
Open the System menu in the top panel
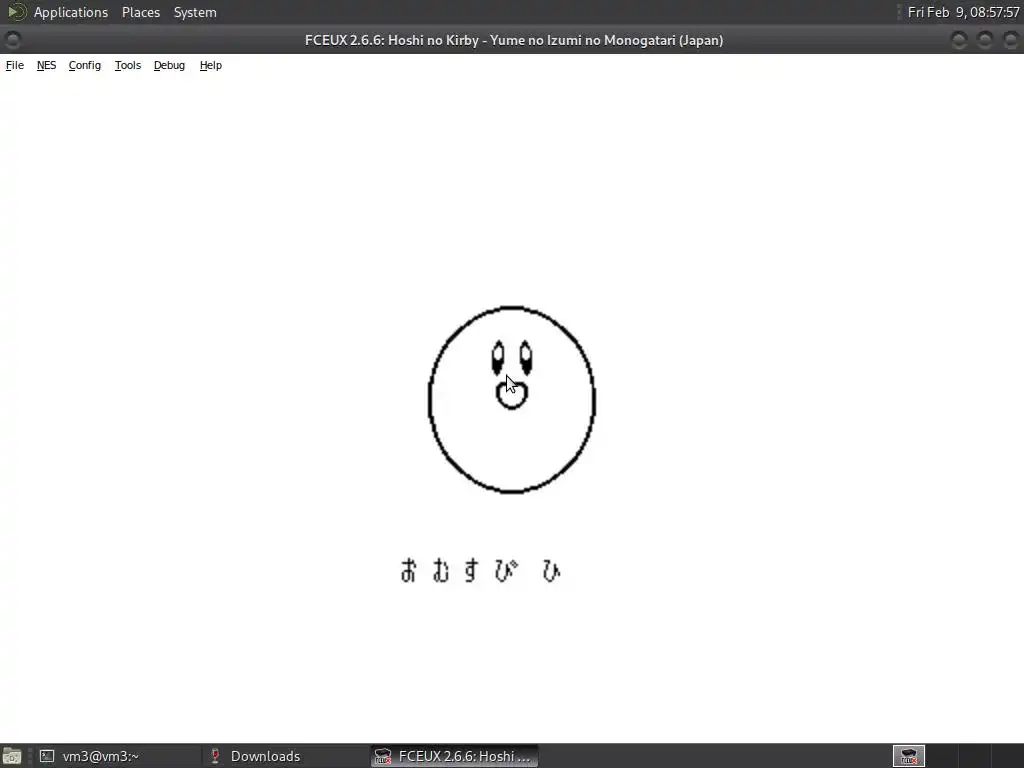click(x=195, y=12)
